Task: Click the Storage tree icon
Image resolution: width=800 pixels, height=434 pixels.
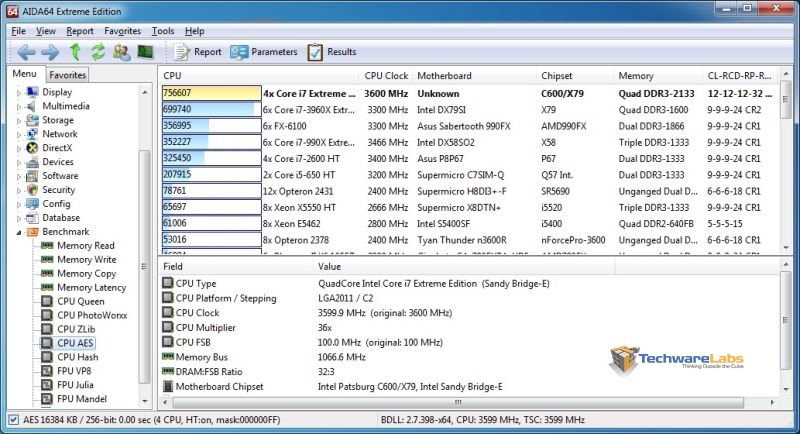Action: (x=32, y=120)
